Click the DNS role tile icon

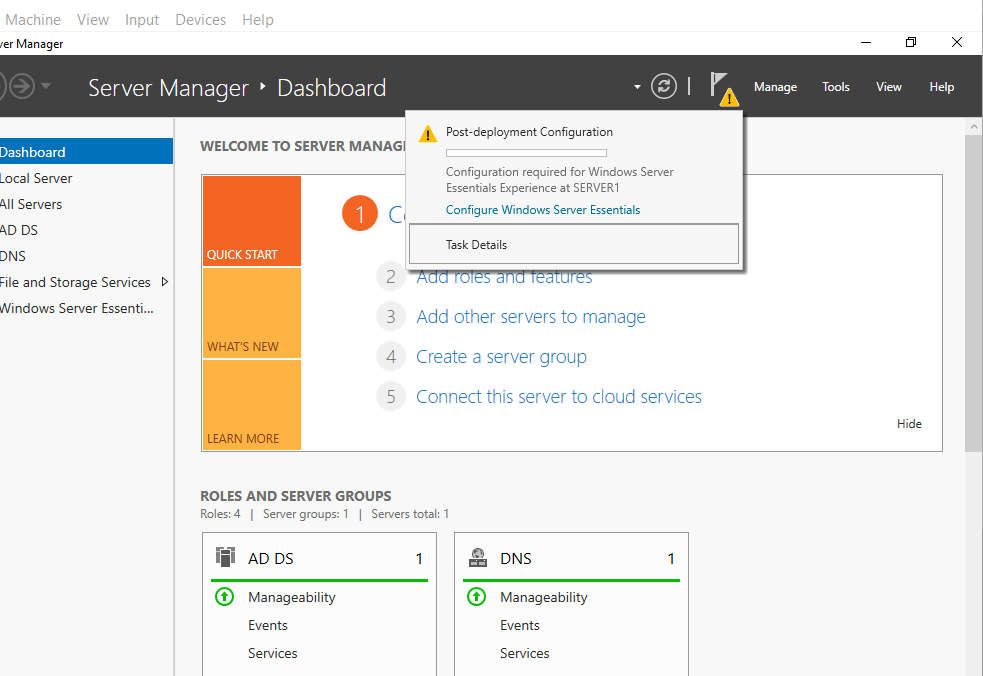(478, 557)
